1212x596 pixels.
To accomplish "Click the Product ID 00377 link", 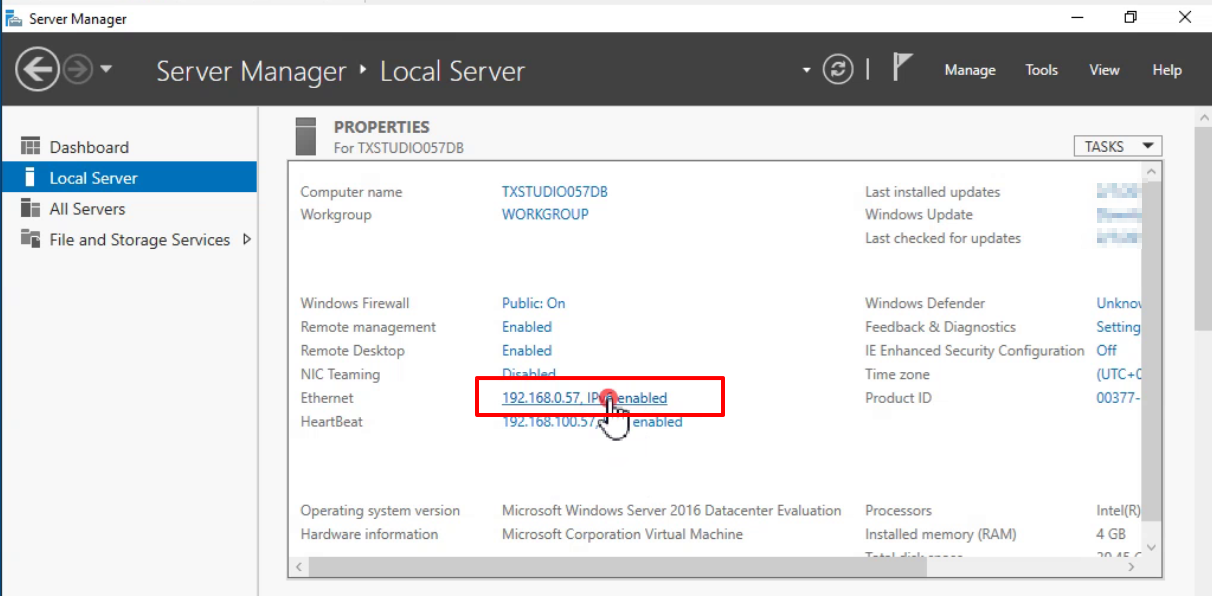I will (x=1119, y=398).
